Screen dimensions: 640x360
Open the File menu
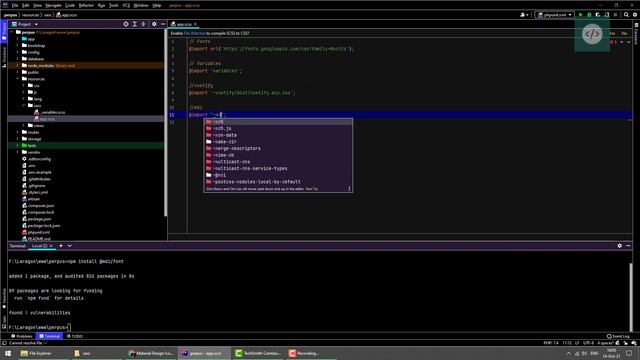coord(15,5)
